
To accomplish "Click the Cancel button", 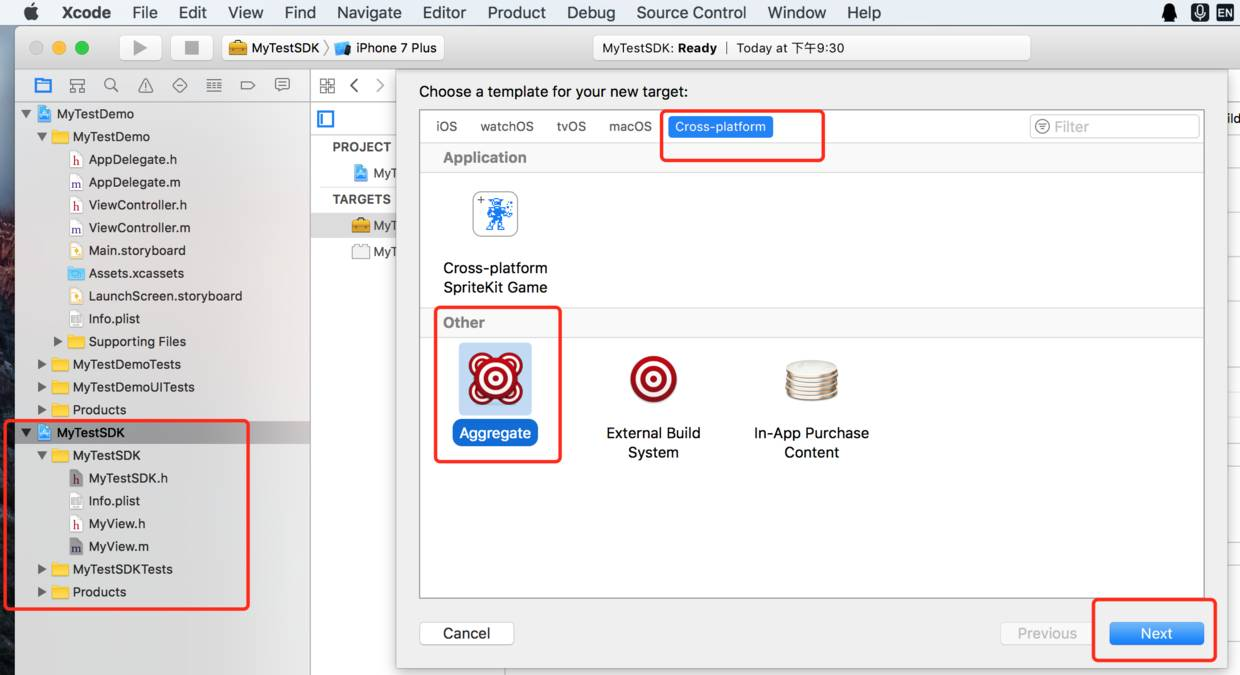I will [466, 633].
